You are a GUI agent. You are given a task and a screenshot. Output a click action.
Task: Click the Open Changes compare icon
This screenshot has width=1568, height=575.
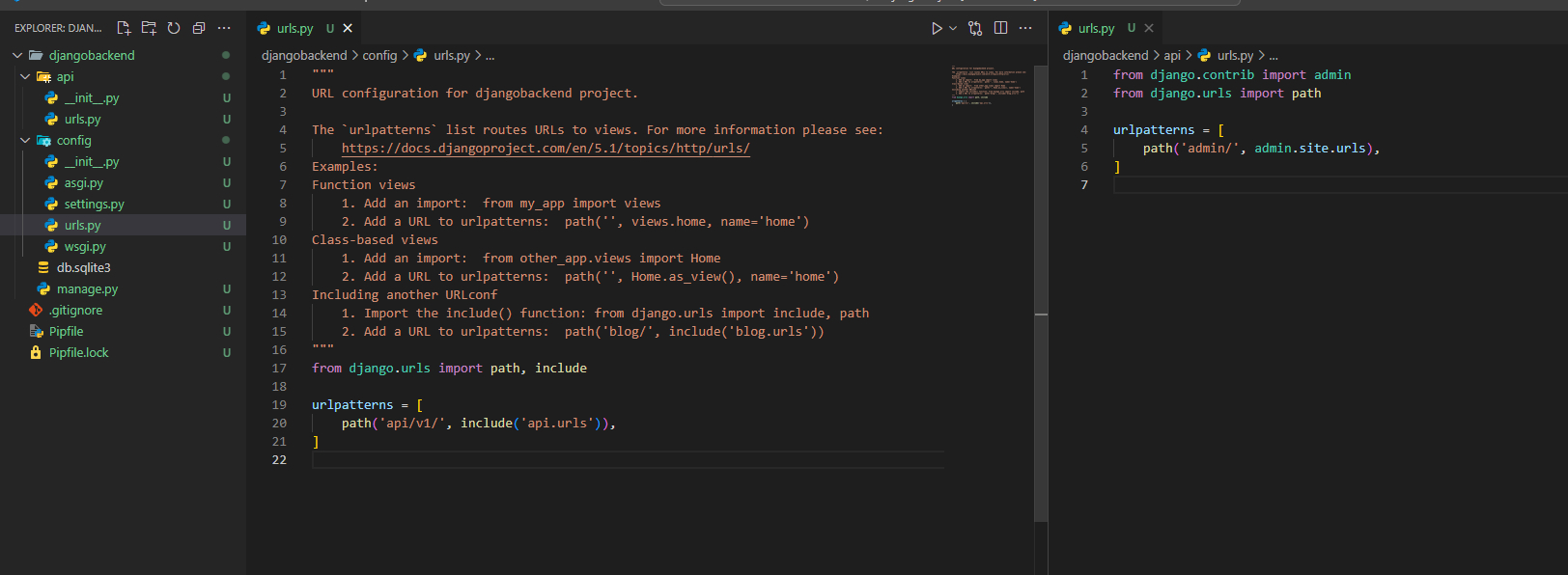[975, 28]
